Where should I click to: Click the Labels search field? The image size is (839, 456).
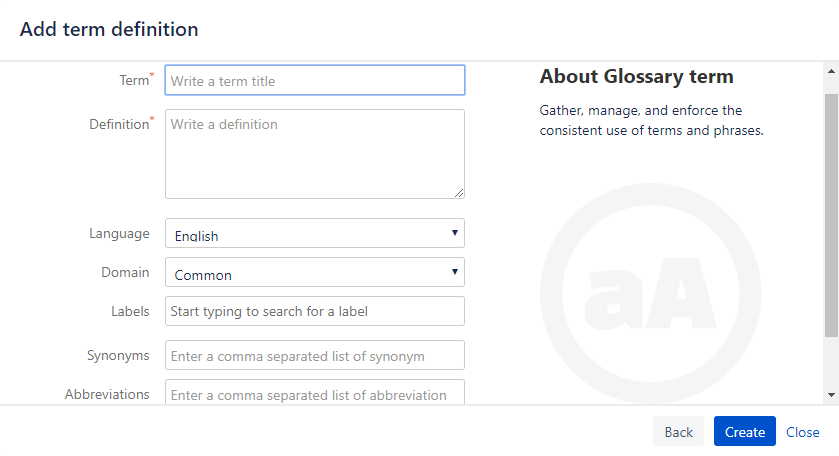tap(314, 311)
